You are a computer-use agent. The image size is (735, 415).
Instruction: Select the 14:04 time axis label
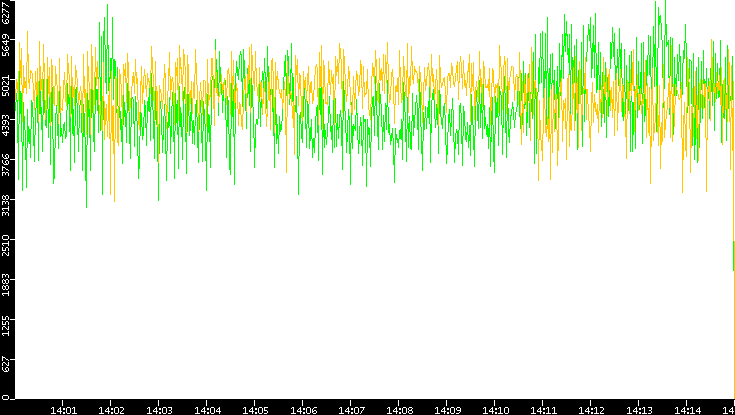207,410
